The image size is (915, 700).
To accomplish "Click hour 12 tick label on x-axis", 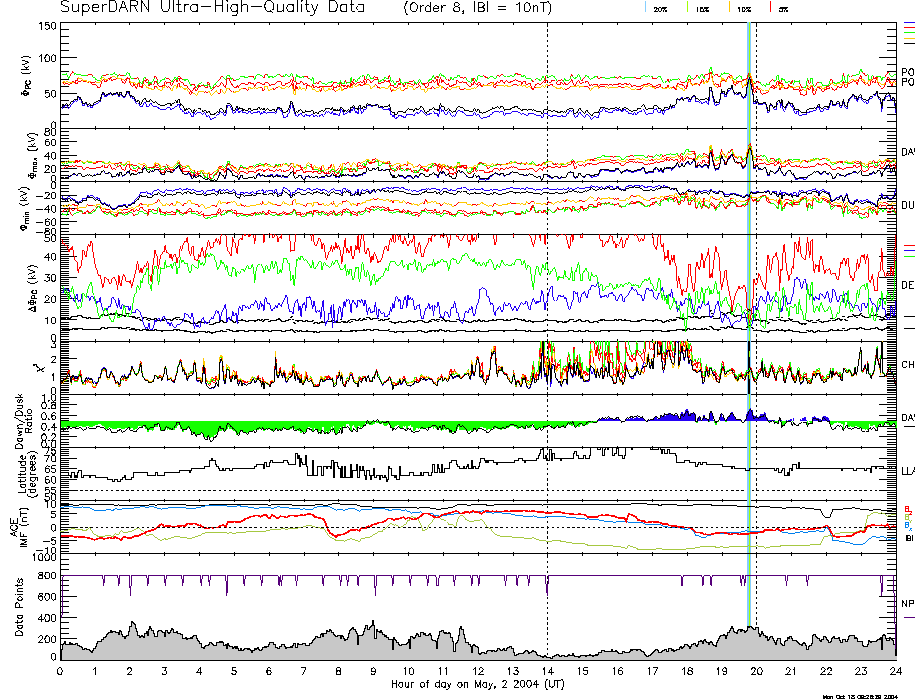I will point(478,672).
